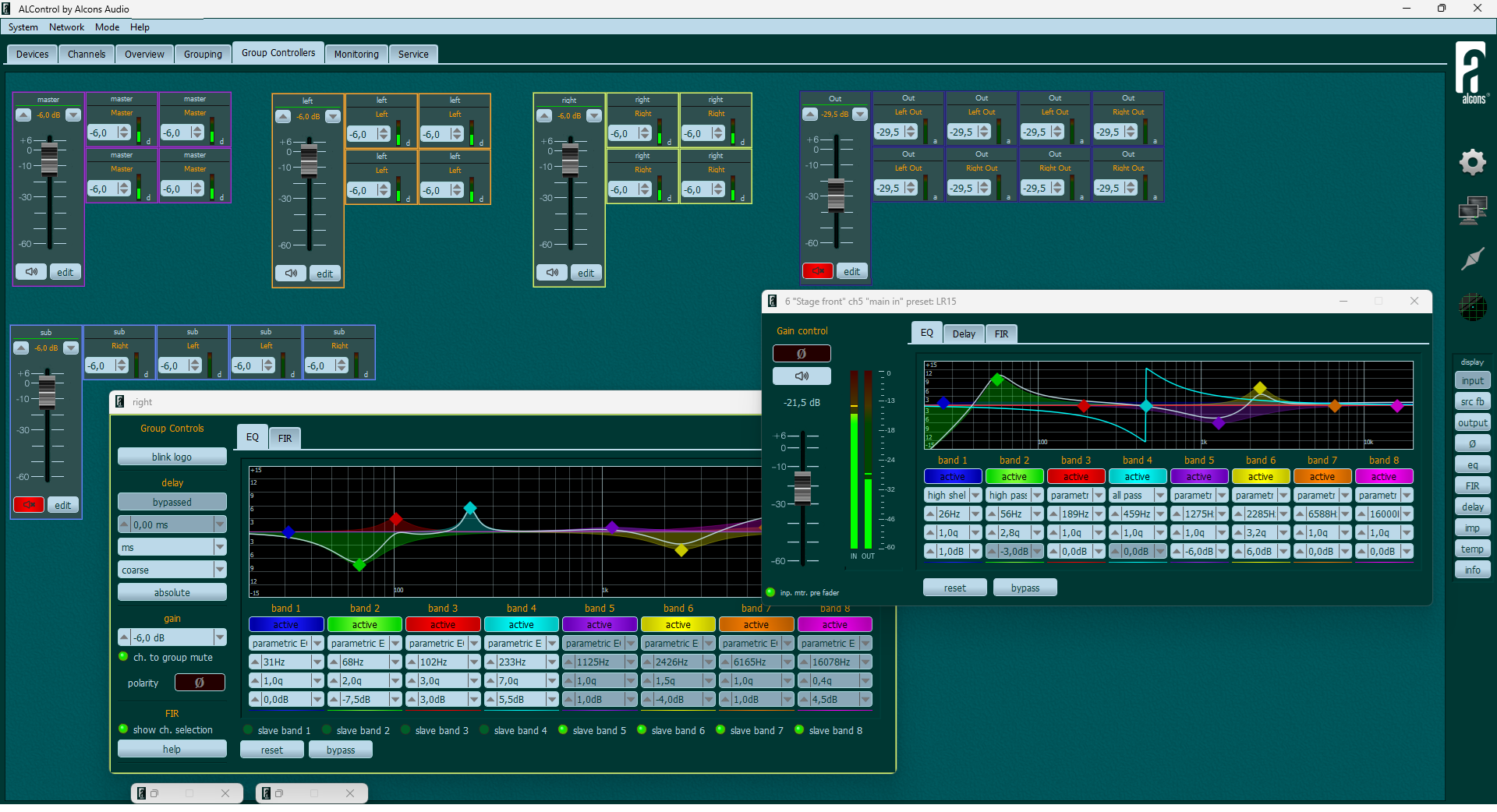Open group gain -6,0 dB dropdown
Image resolution: width=1497 pixels, height=812 pixels.
220,637
